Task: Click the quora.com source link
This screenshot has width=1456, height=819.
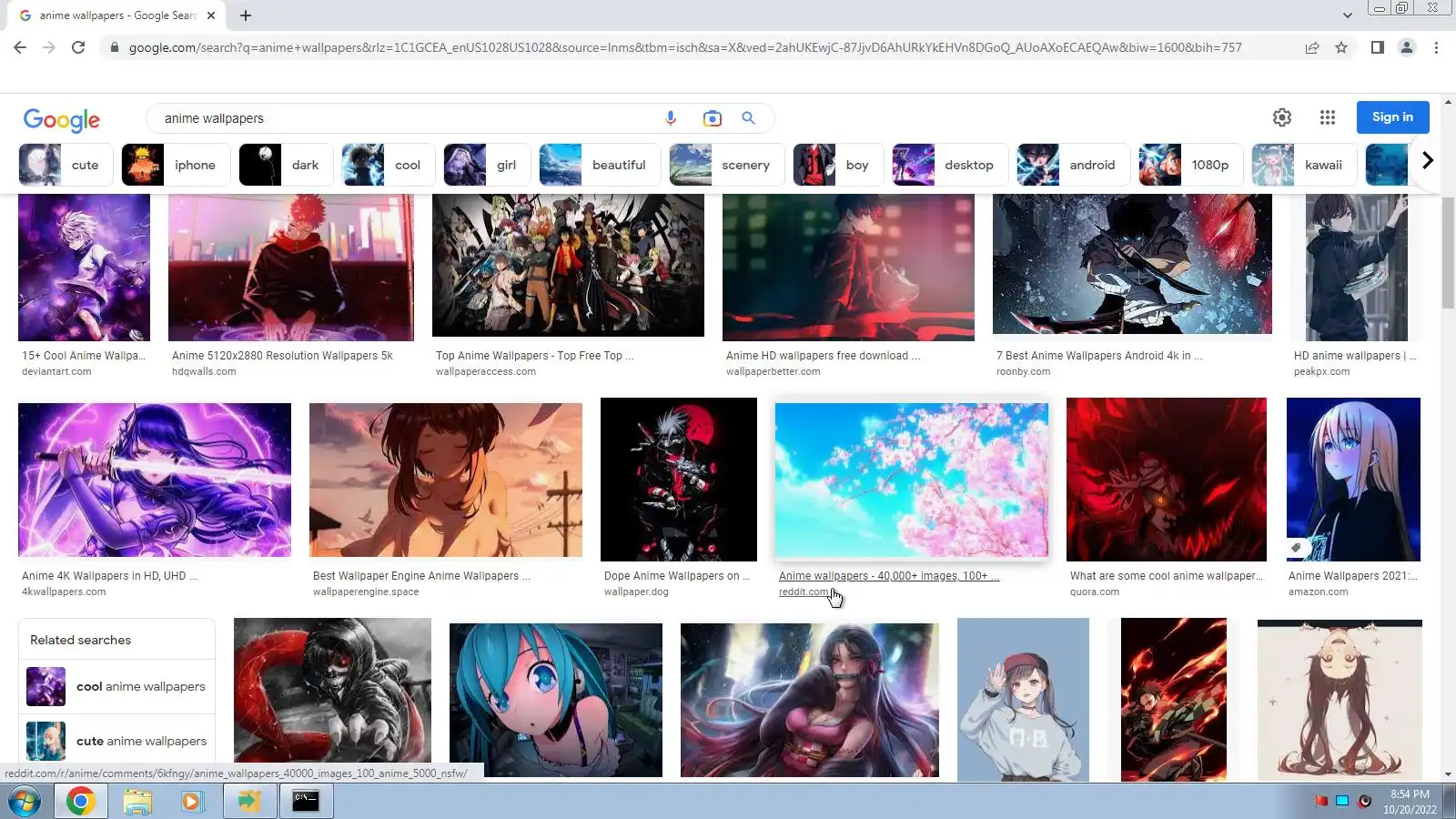Action: point(1095,591)
